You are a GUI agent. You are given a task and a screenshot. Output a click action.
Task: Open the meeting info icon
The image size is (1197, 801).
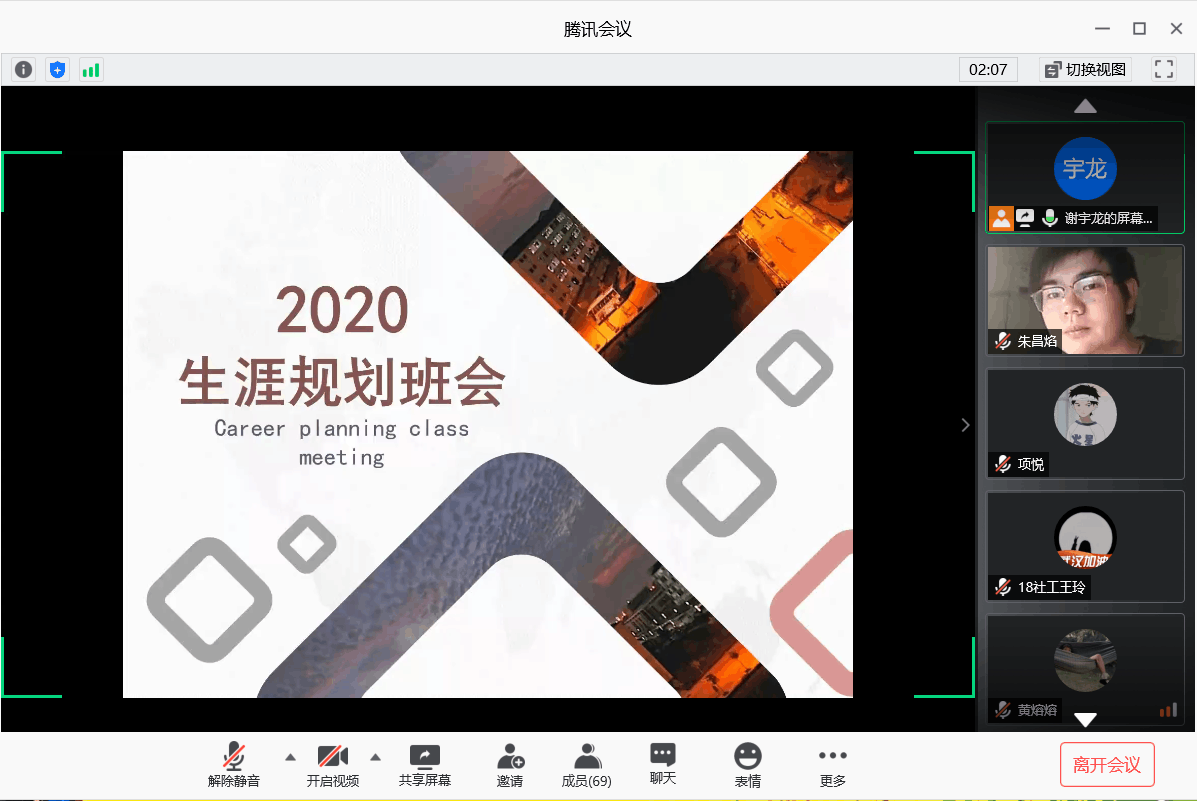(x=23, y=70)
